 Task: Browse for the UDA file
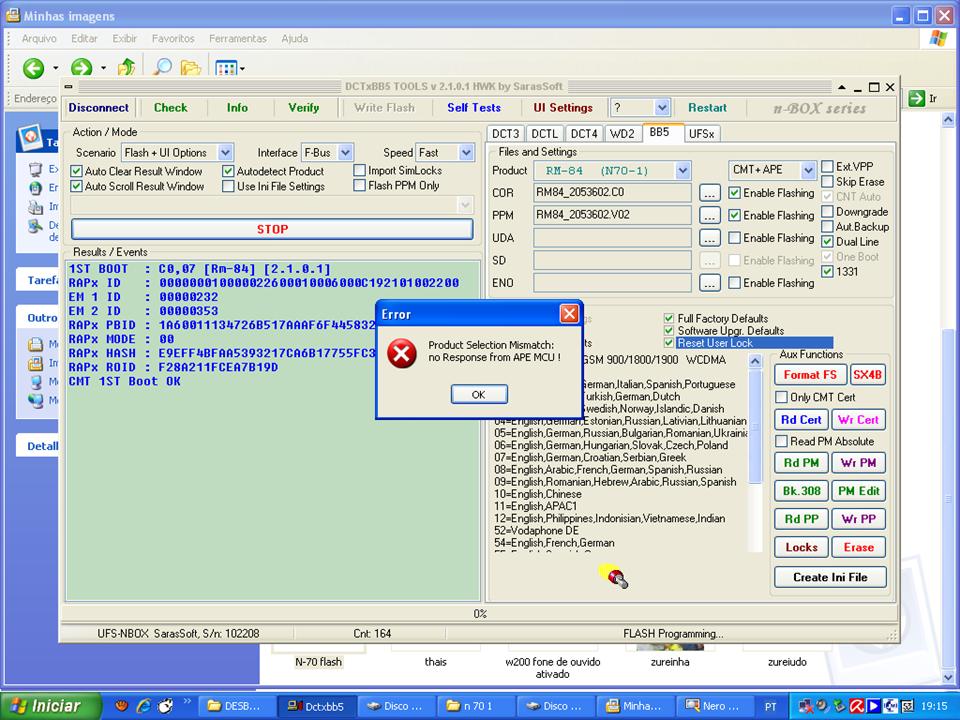(x=709, y=238)
